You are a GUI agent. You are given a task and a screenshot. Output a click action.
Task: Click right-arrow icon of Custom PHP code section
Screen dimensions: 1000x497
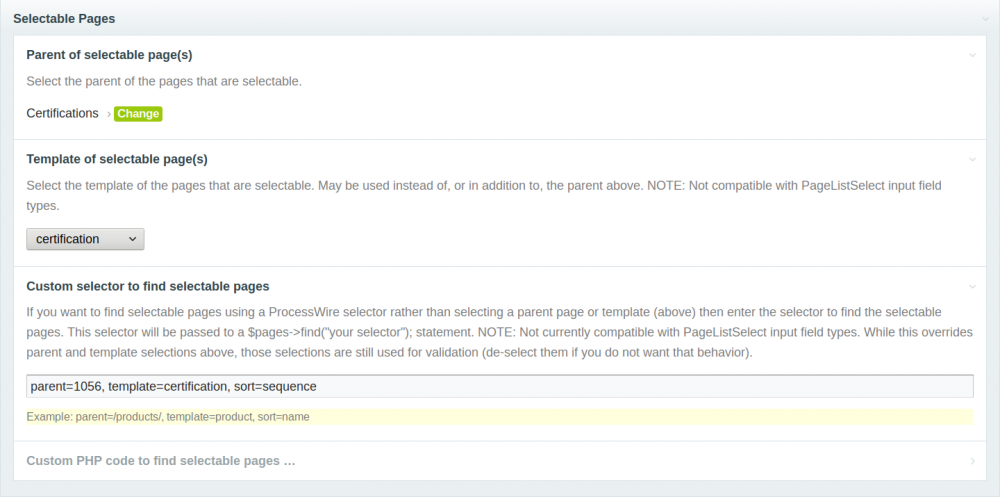tap(972, 461)
